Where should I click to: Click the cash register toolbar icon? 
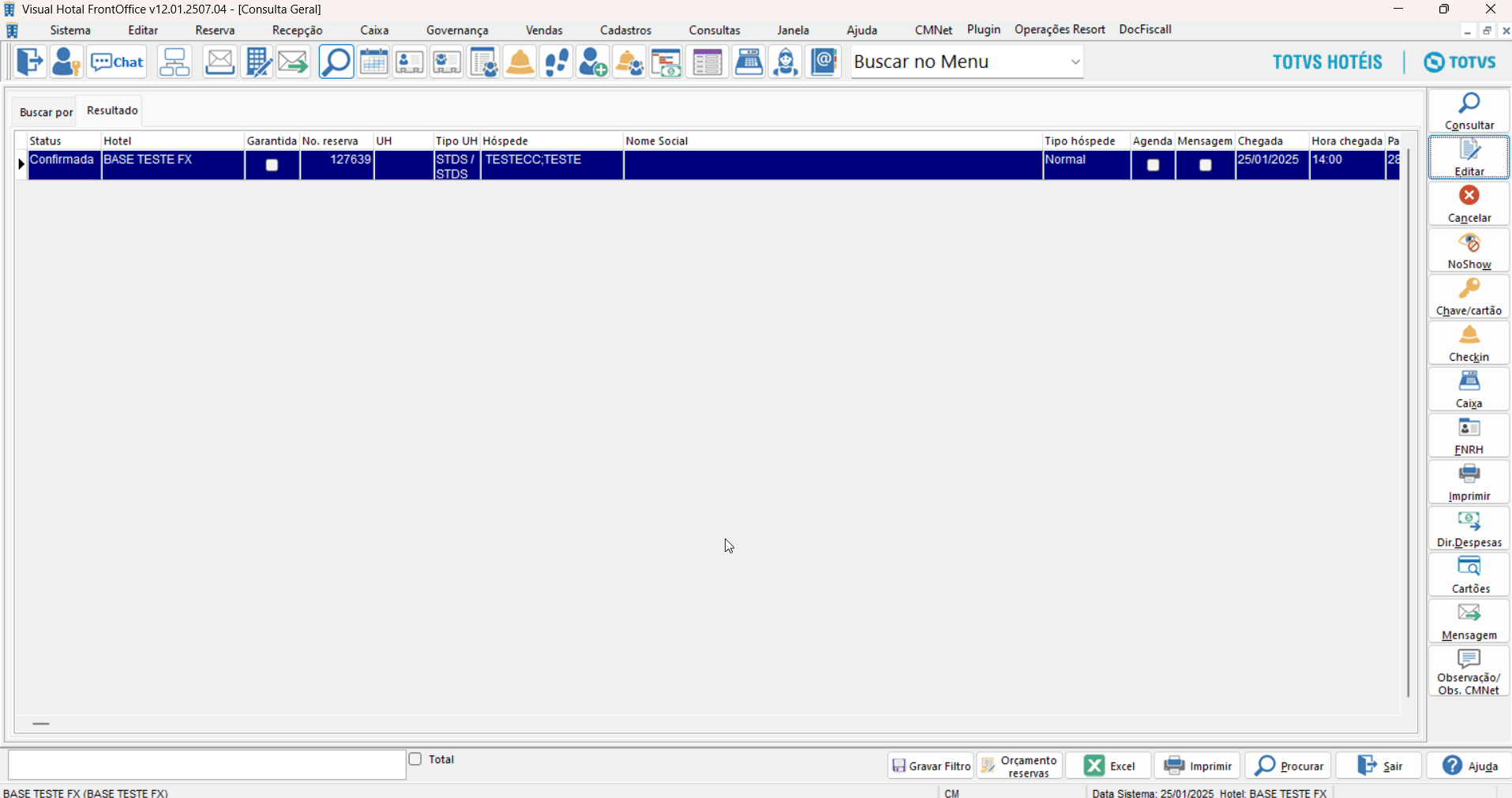coord(748,62)
